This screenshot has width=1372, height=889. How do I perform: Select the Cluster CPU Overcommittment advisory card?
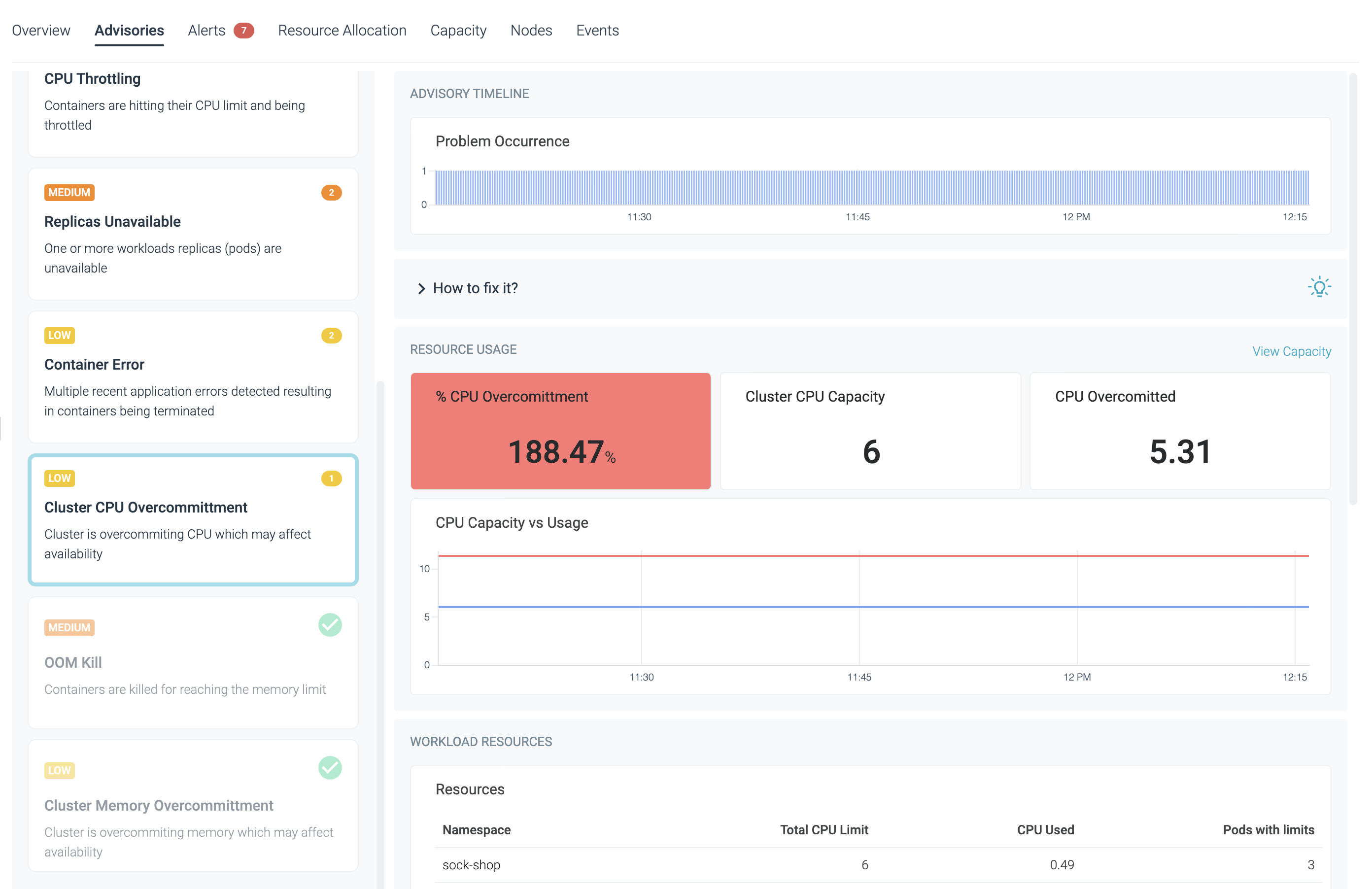[193, 520]
